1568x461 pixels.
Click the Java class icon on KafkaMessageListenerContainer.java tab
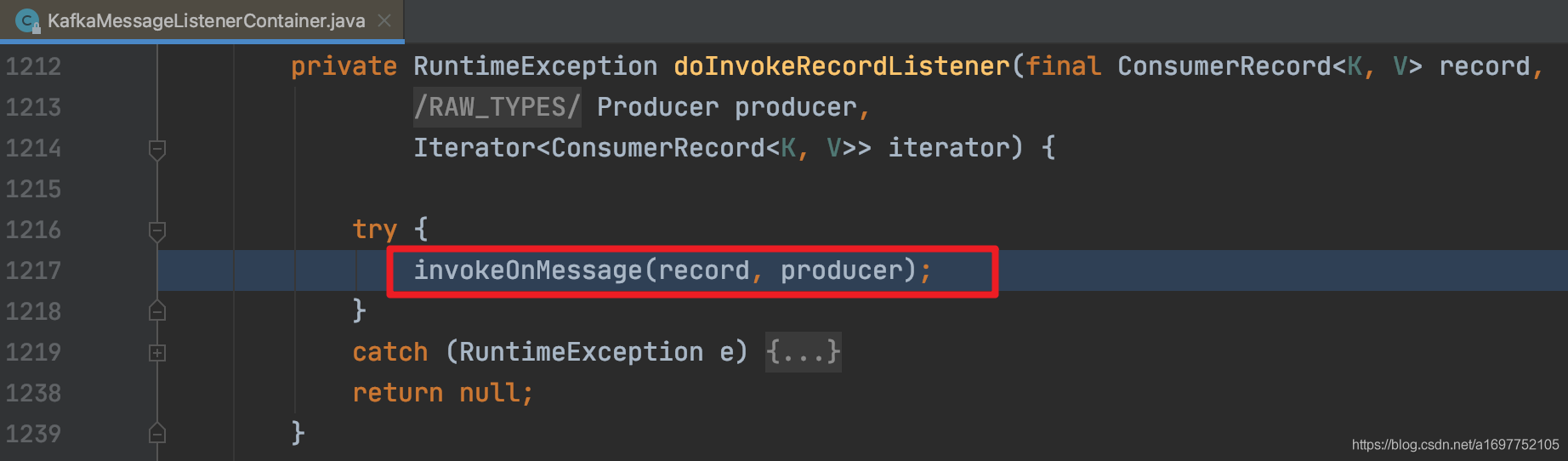coord(27,20)
